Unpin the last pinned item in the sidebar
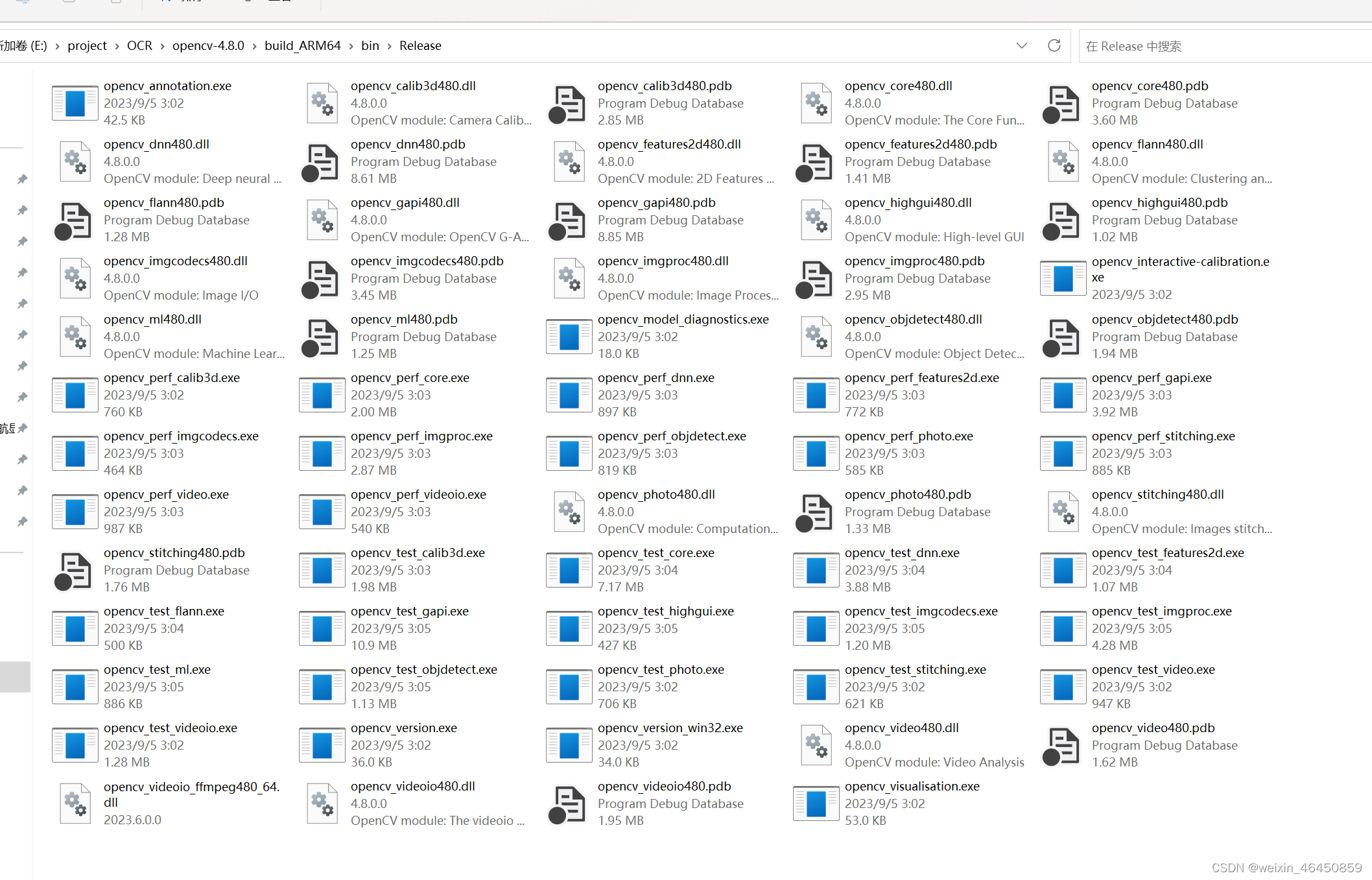Viewport: 1372px width, 880px height. [x=21, y=521]
